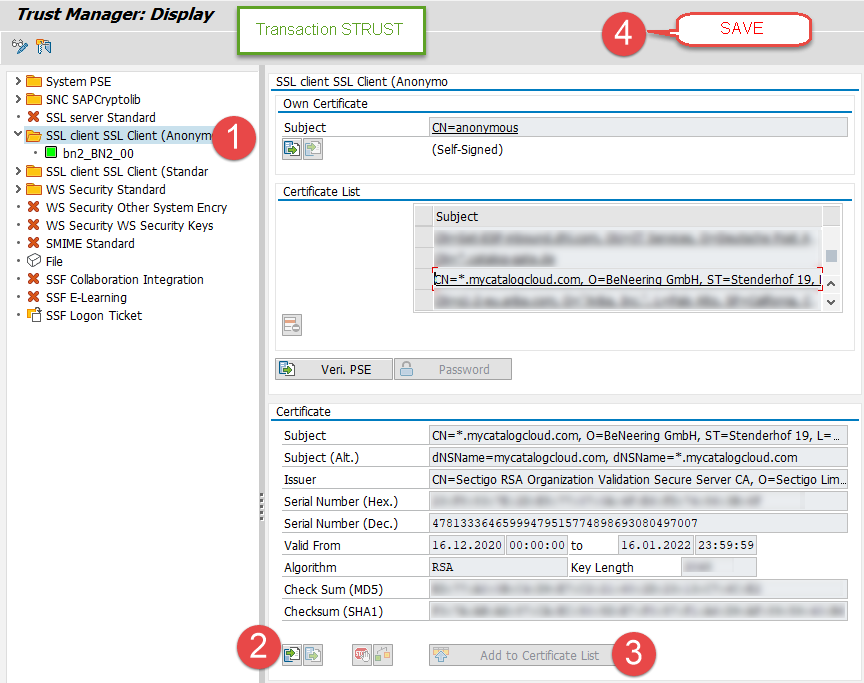Expand the WS Security Standard node
Screen dimensions: 864x683
click(18, 189)
